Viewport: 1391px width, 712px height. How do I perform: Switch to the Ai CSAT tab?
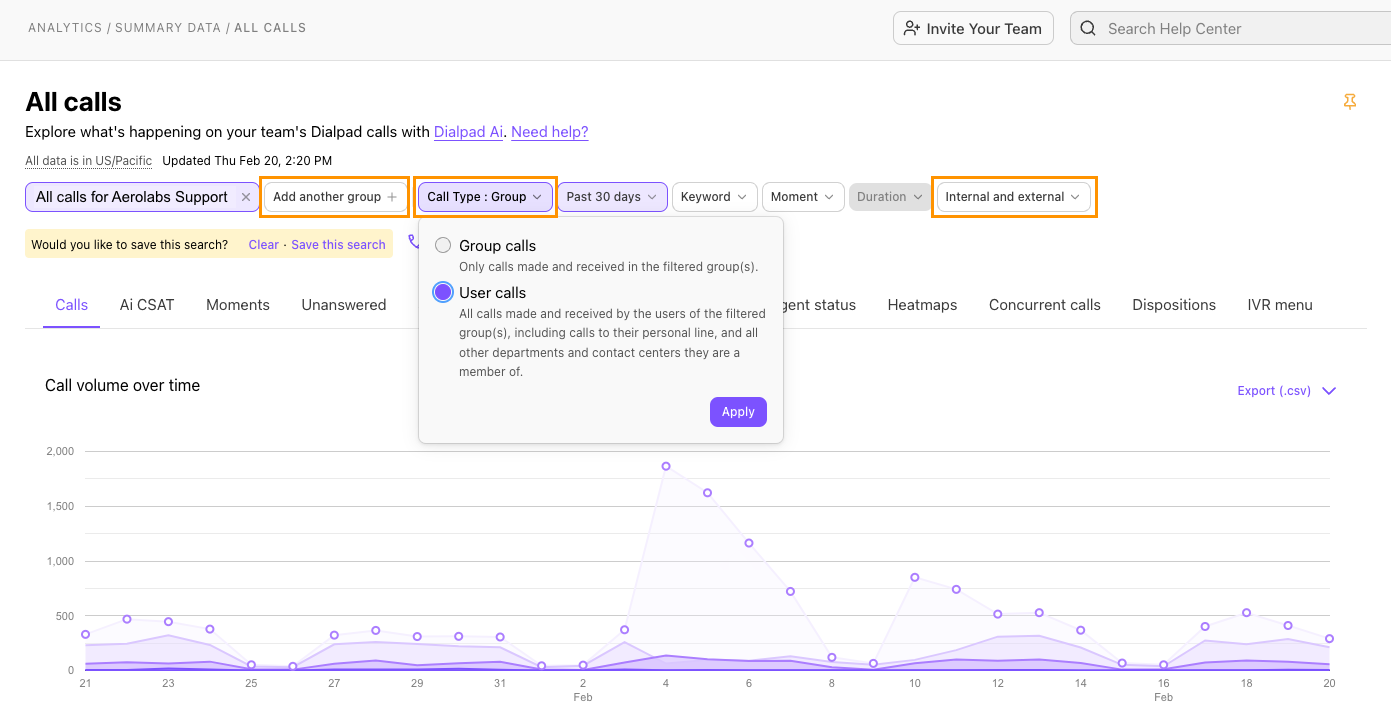[x=147, y=305]
